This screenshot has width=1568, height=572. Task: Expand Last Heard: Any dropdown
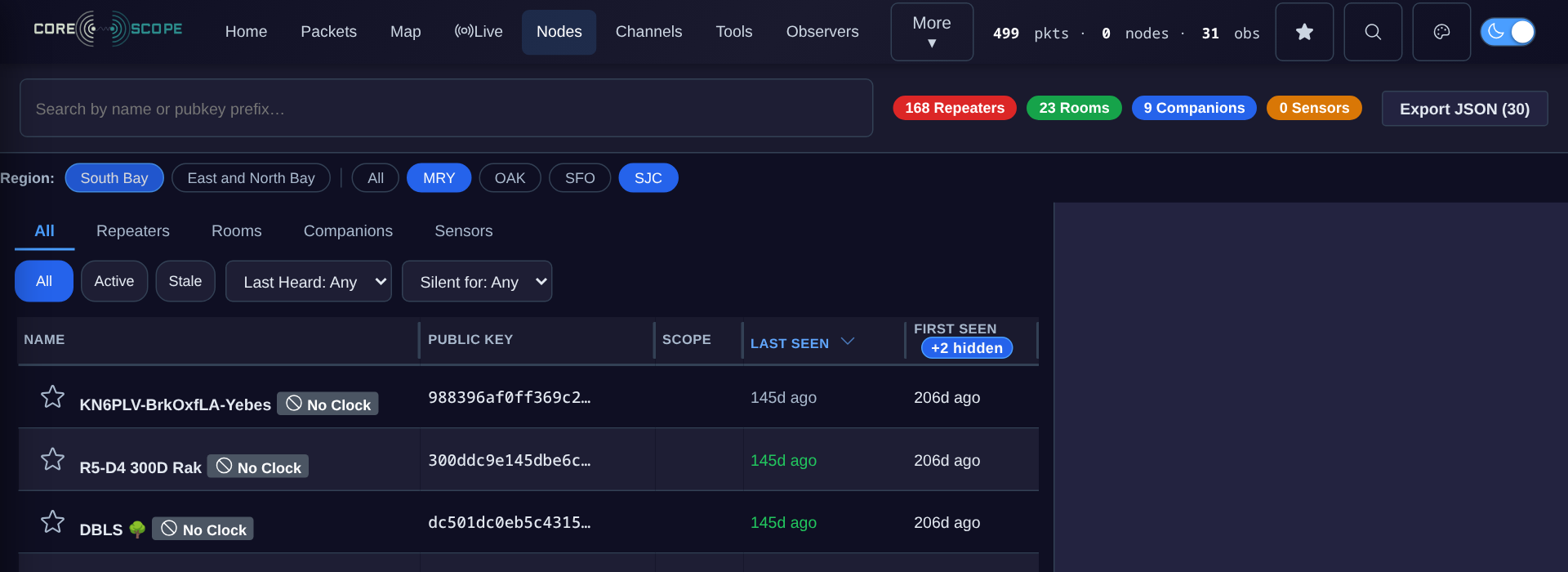pos(309,281)
